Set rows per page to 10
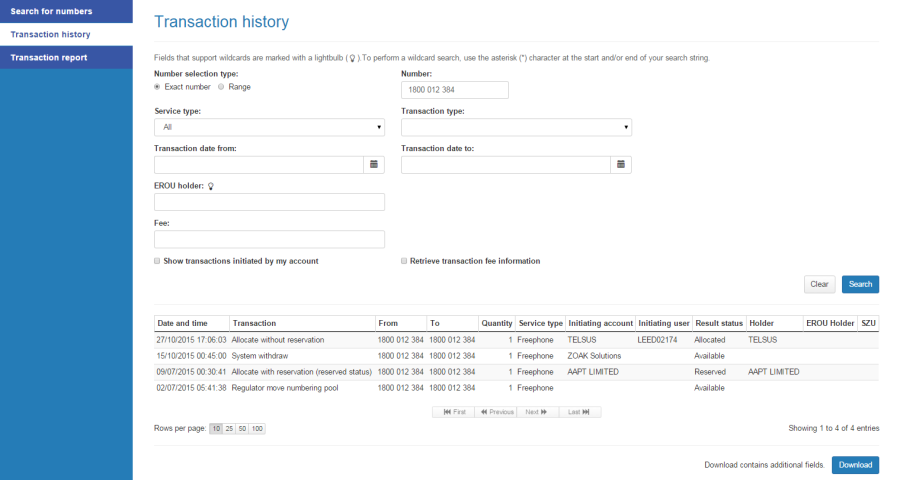Viewport: 900px width, 480px height. pyautogui.click(x=216, y=429)
